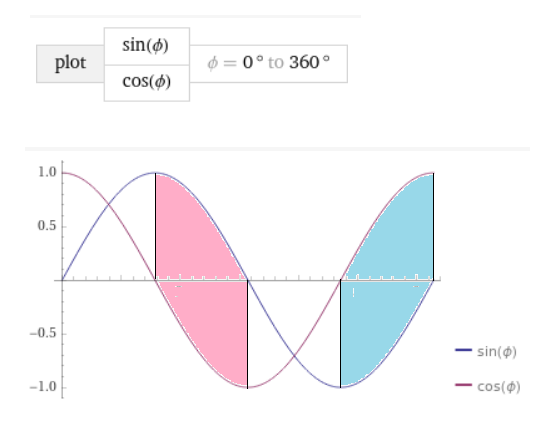Screen dimensions: 538x426
Task: Click the 0.5 y-axis tick label
Action: 47,226
